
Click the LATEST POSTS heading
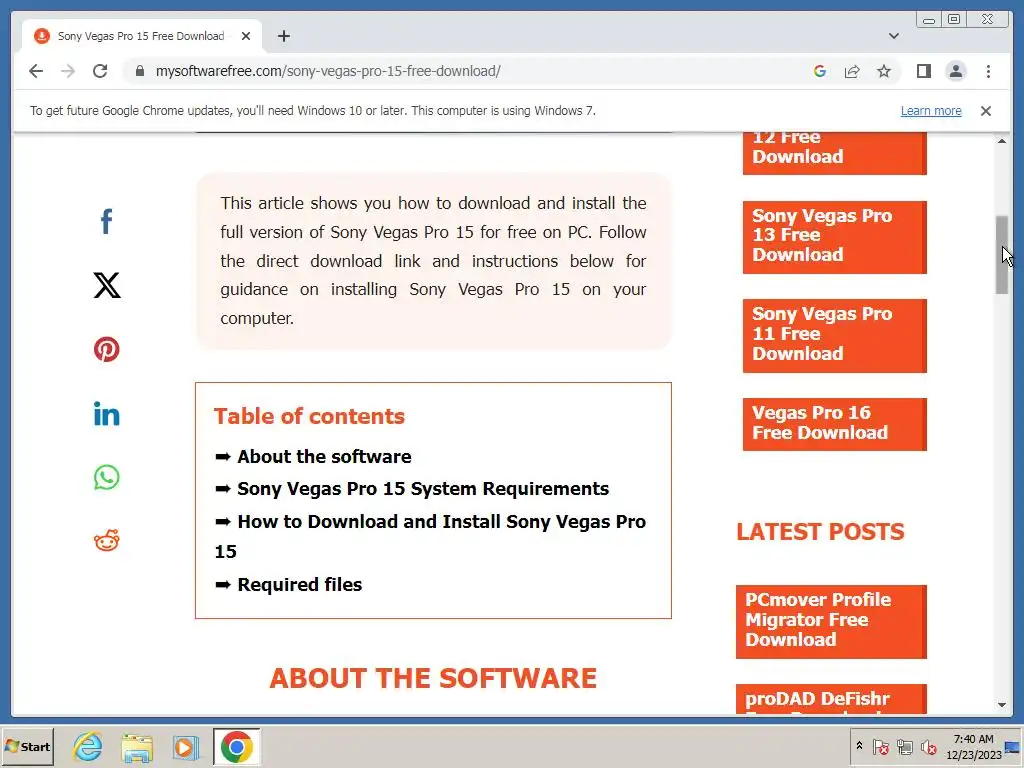click(820, 532)
